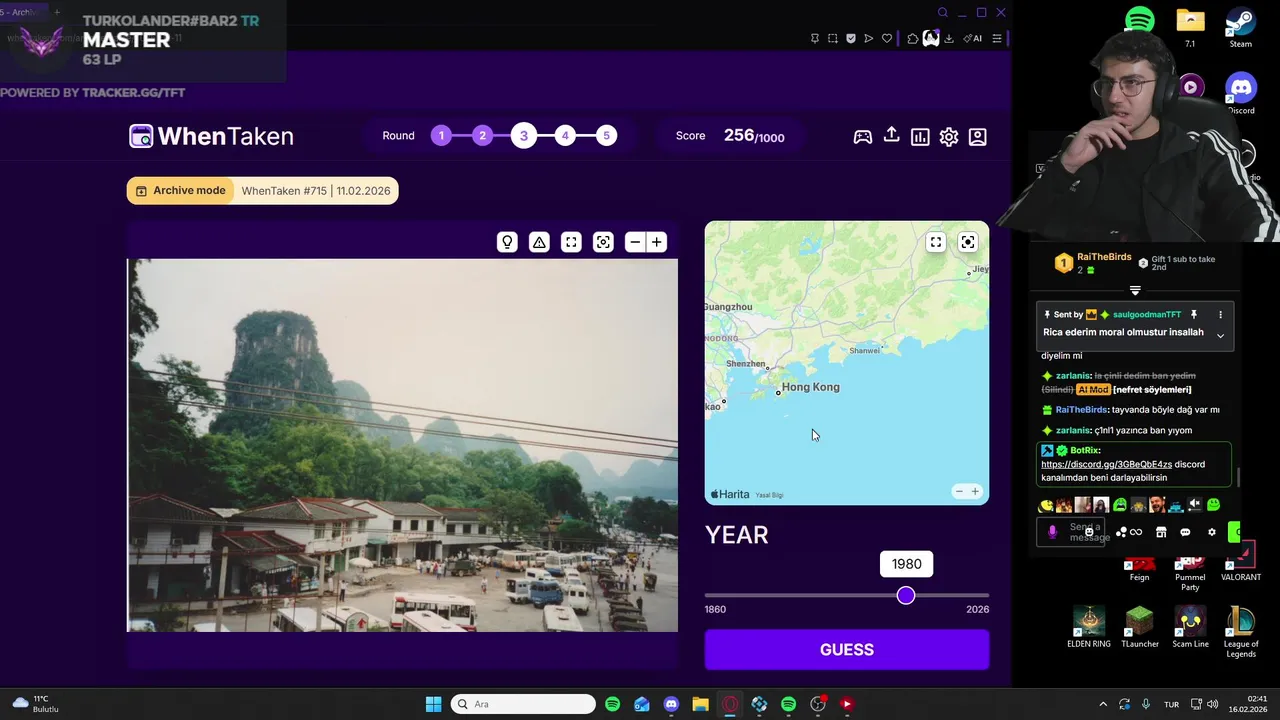Select round 5 indicator

(606, 136)
